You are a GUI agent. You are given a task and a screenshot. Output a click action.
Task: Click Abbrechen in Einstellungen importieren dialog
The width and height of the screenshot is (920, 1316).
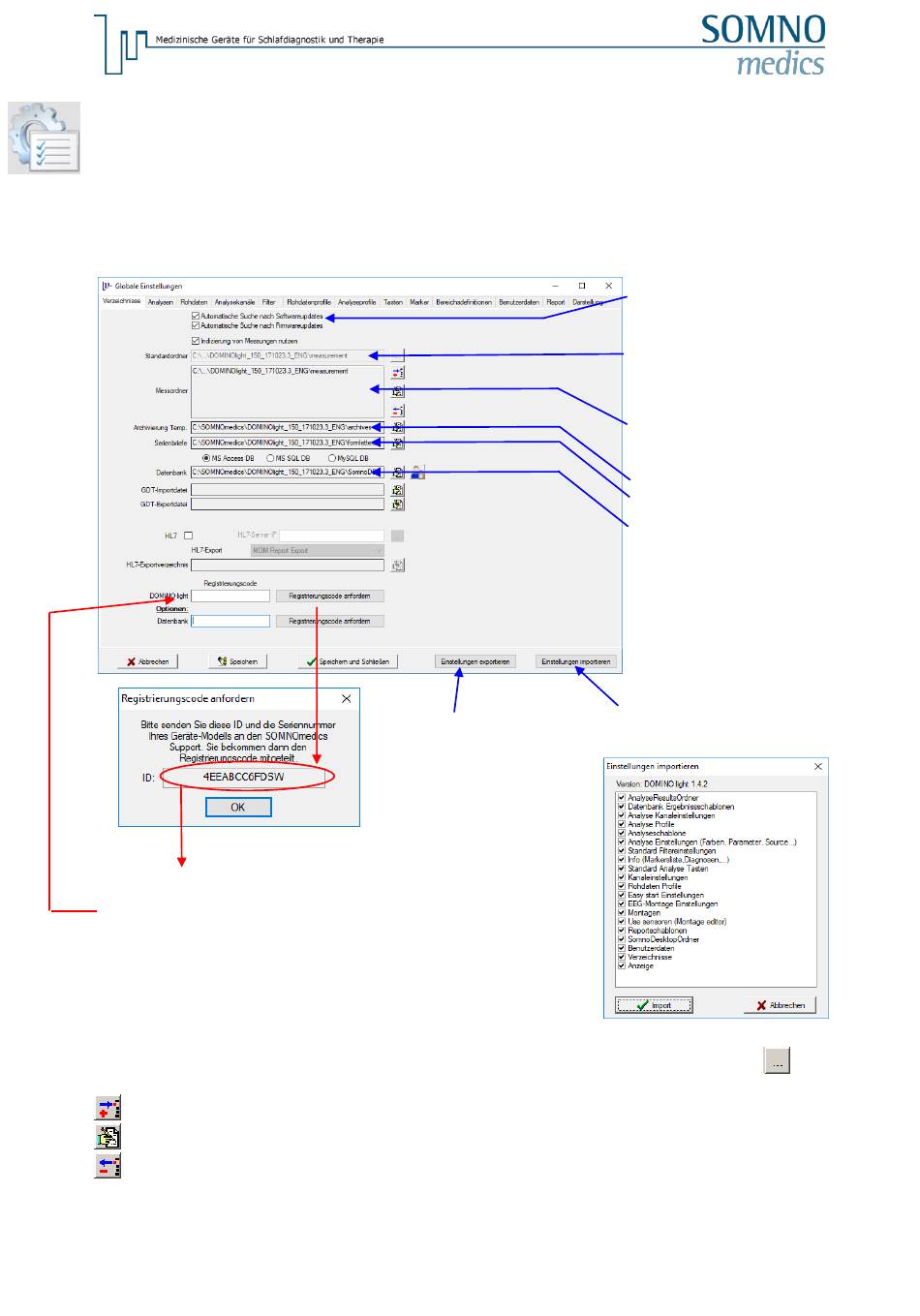tap(781, 1005)
